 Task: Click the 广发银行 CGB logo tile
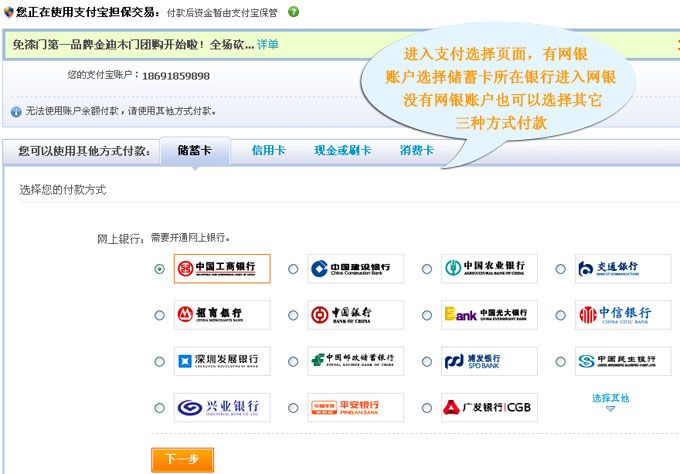(x=489, y=408)
